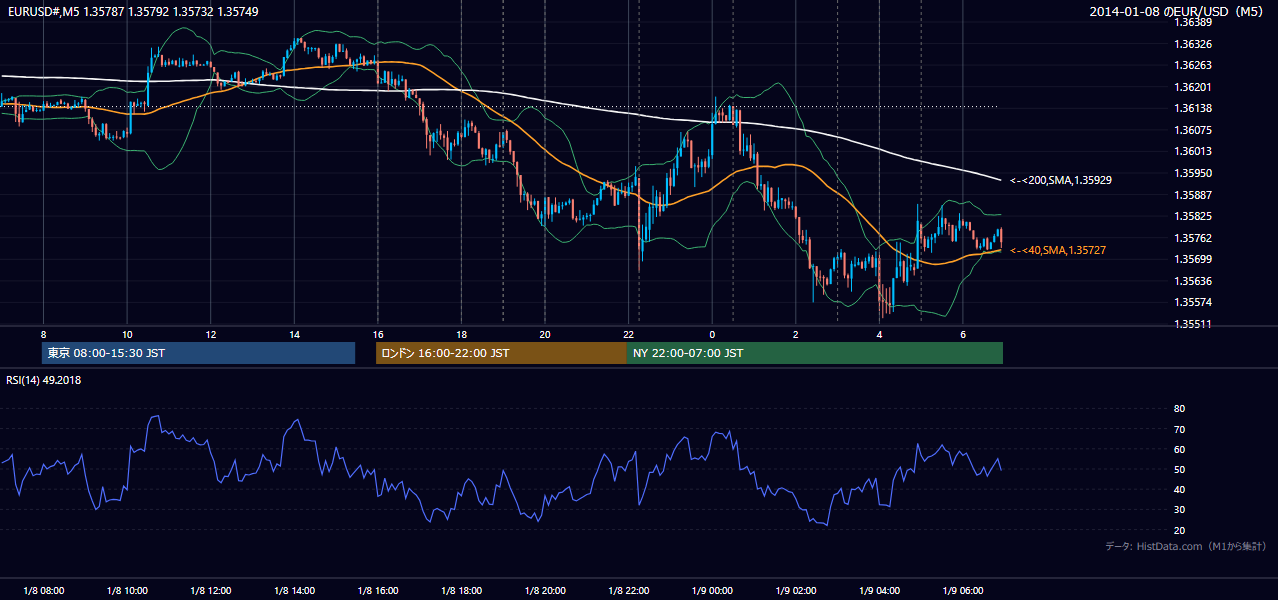Click hour tick 18 under the price chart
The height and width of the screenshot is (600, 1278).
tap(461, 334)
